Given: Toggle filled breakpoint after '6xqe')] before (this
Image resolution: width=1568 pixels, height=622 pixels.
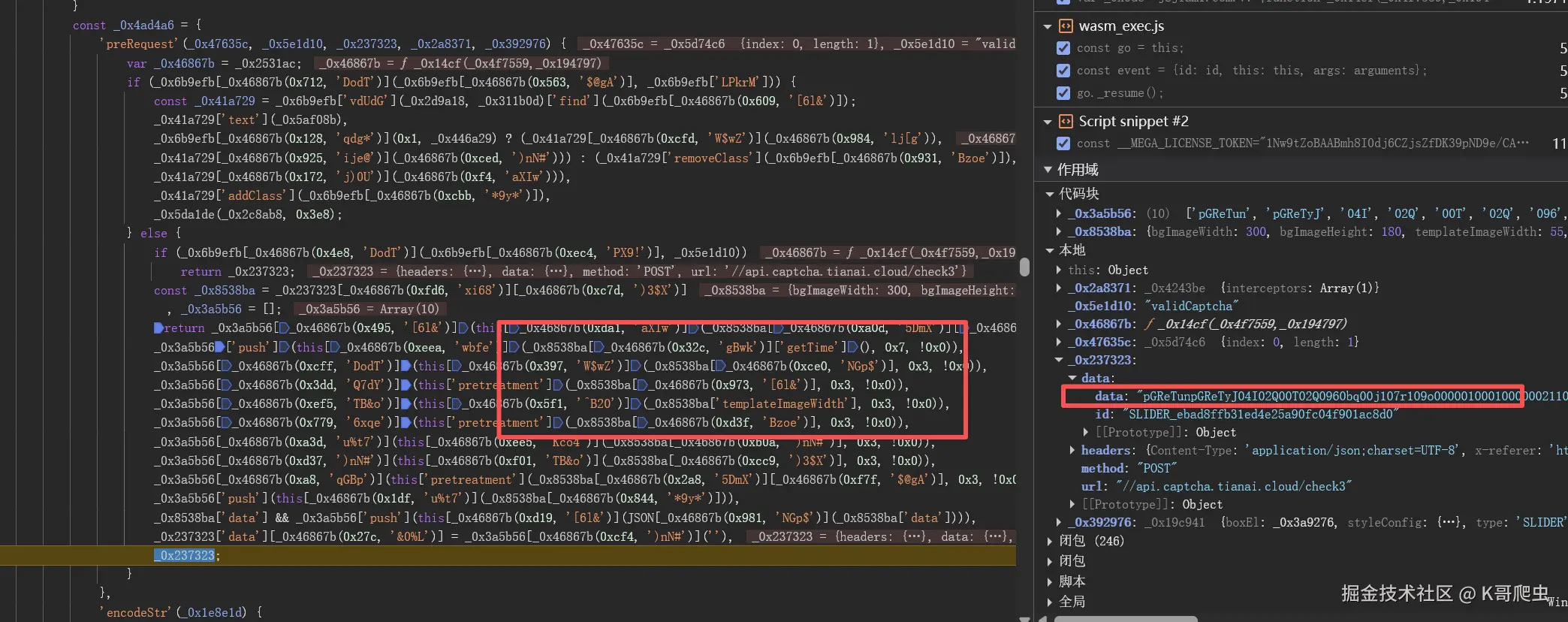Looking at the screenshot, I should [x=406, y=422].
